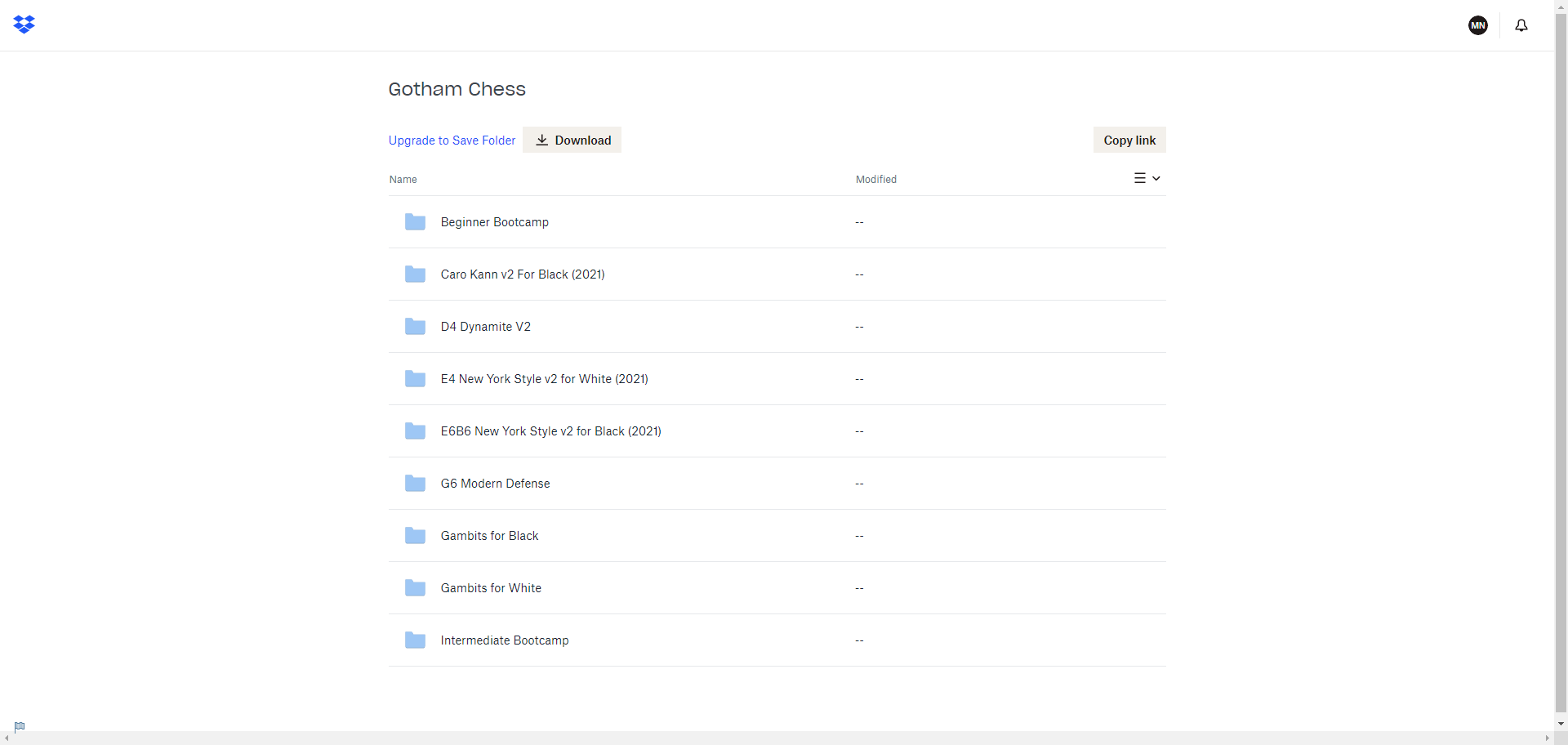The width and height of the screenshot is (1568, 745).
Task: Sort files by Modified column header
Action: click(875, 180)
